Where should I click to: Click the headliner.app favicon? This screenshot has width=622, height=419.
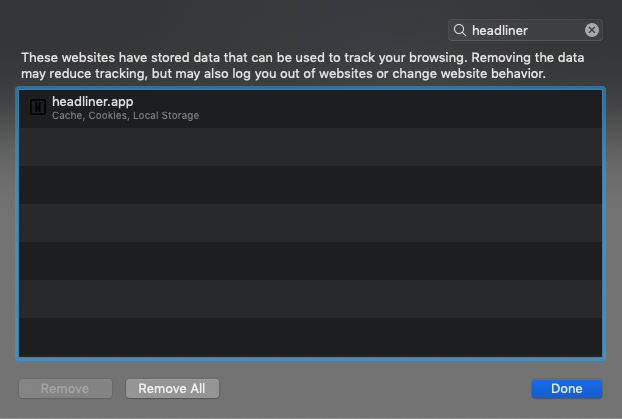pos(38,107)
